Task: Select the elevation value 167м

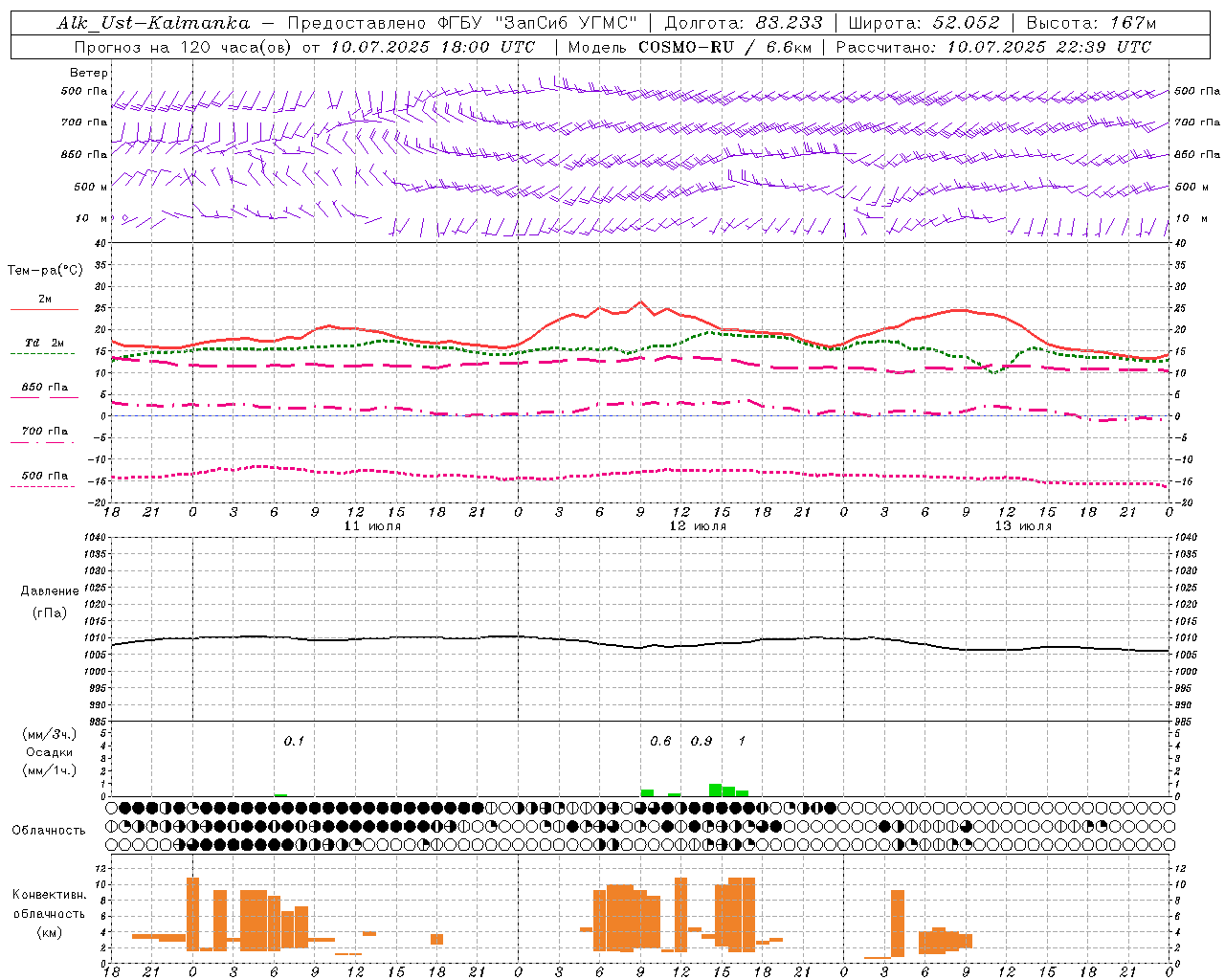Action: coord(1134,23)
